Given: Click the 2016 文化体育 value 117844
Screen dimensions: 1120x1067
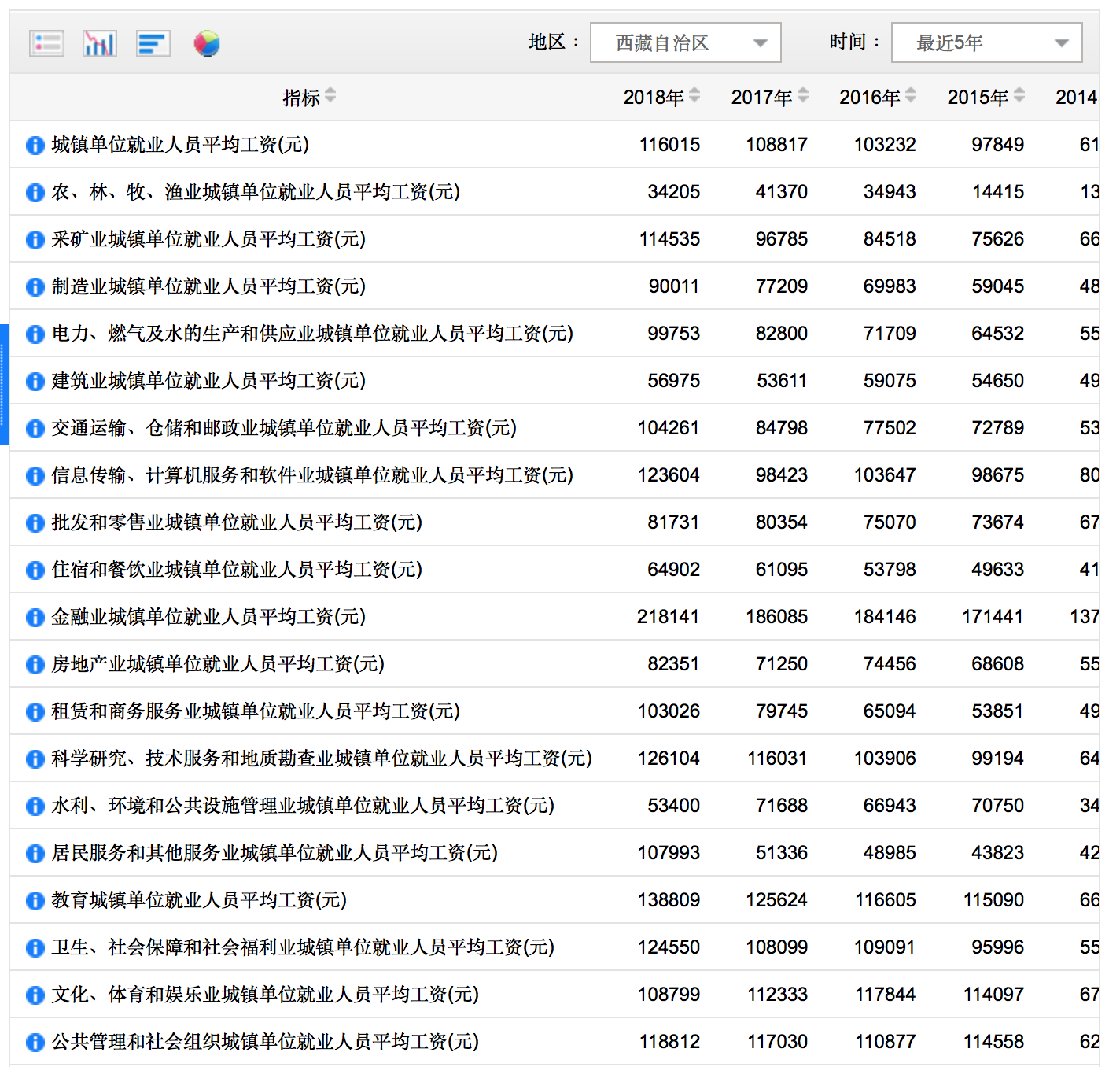Looking at the screenshot, I should pyautogui.click(x=886, y=995).
